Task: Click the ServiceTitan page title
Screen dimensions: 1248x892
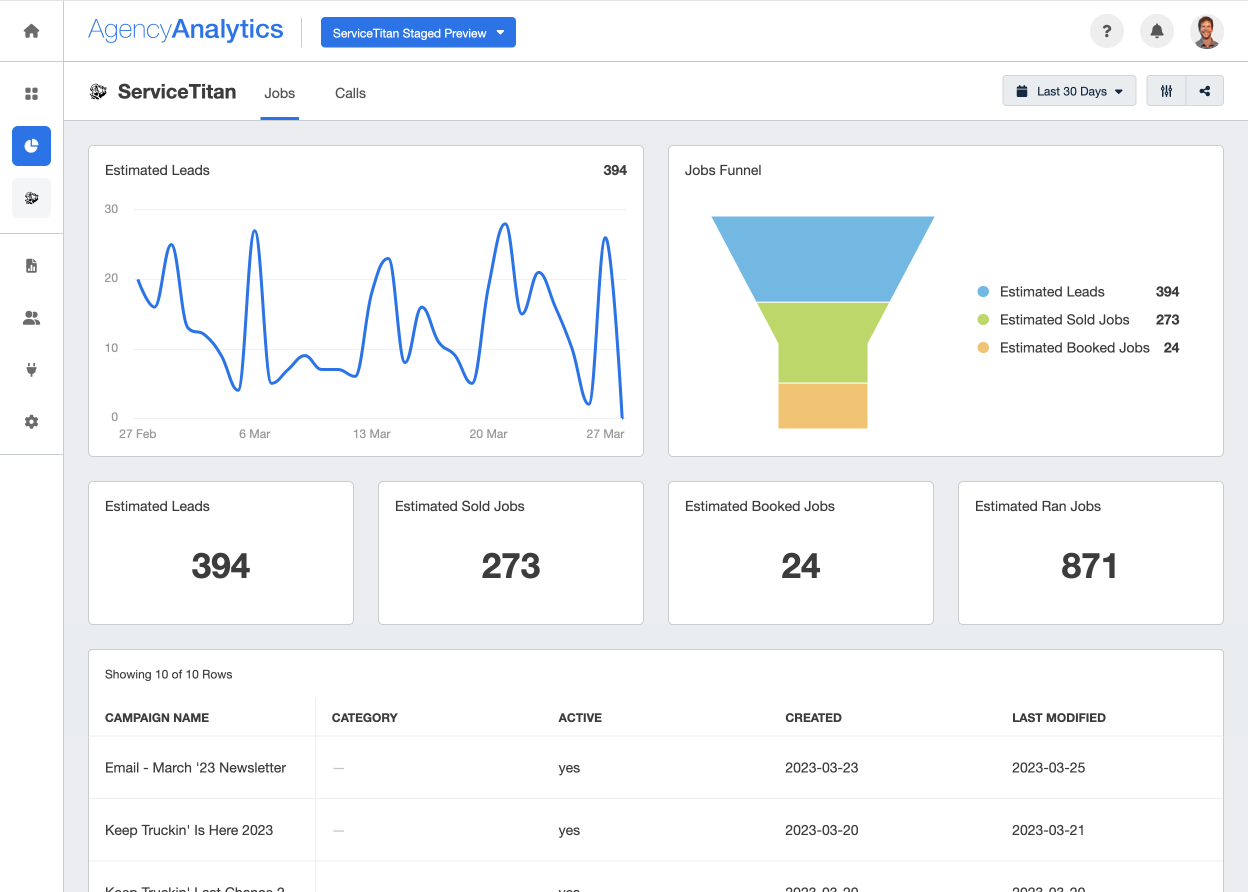Action: pos(177,92)
